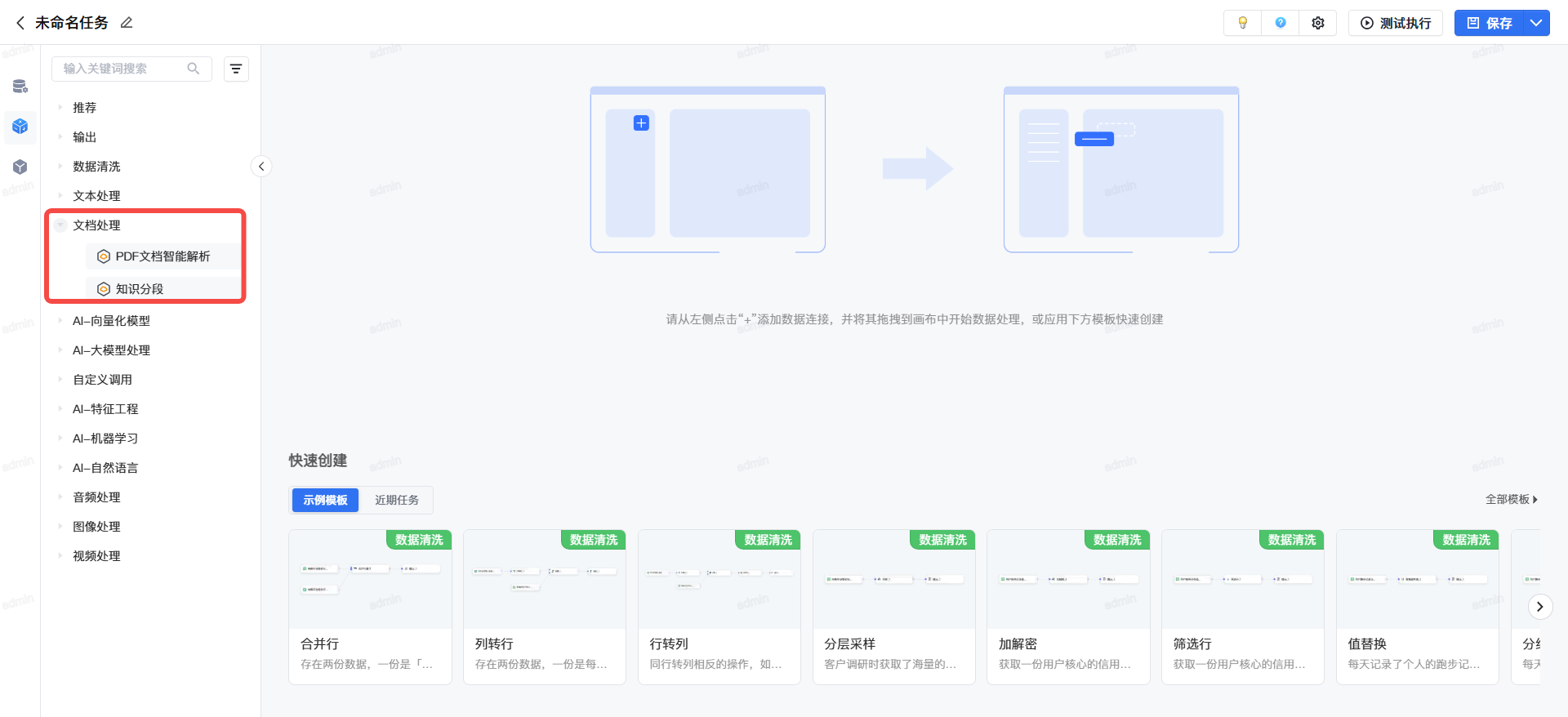The image size is (1568, 717).
Task: Open the lightbulb tips icon
Action: click(x=1242, y=23)
